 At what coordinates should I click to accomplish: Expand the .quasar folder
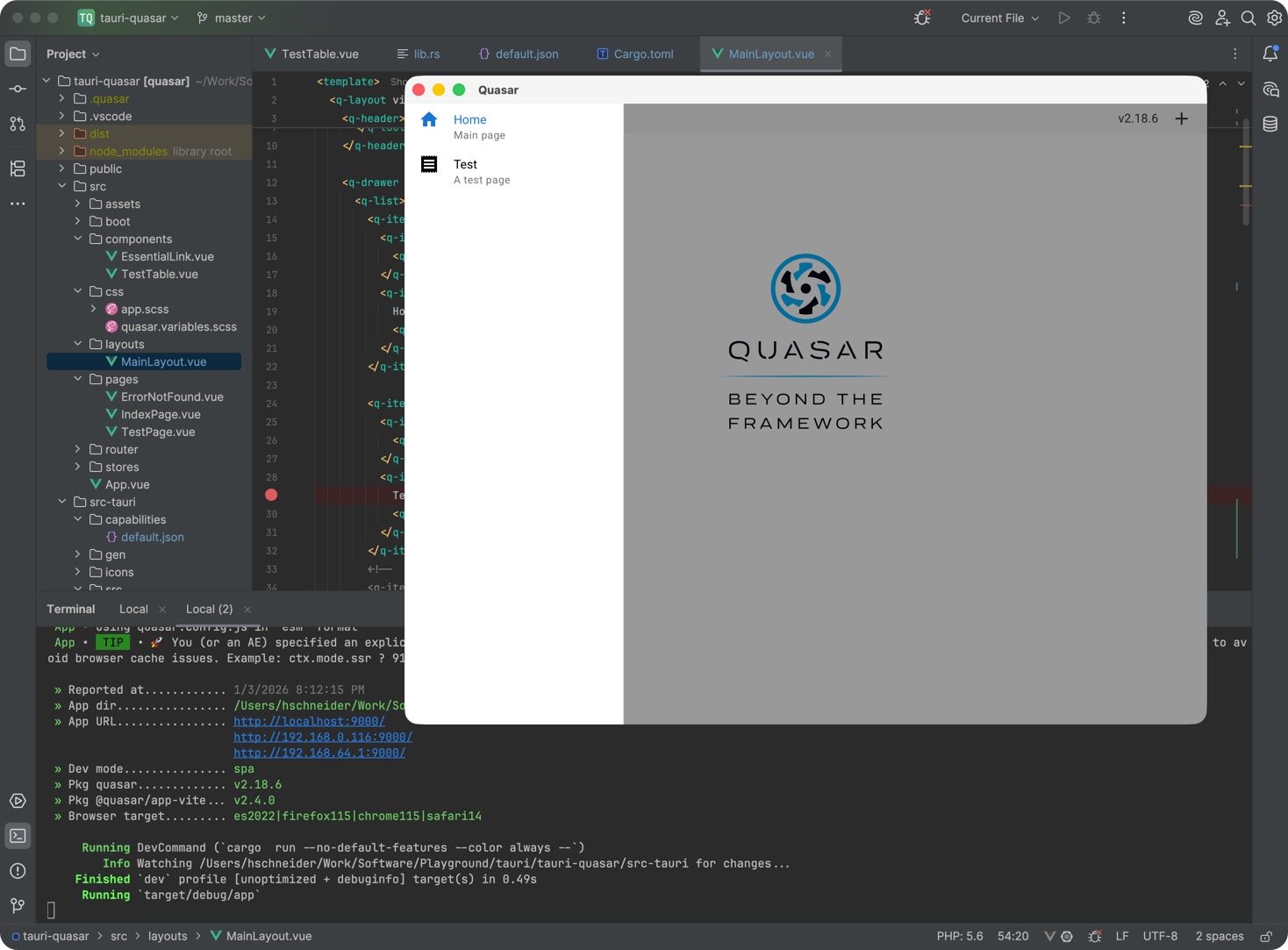click(61, 98)
